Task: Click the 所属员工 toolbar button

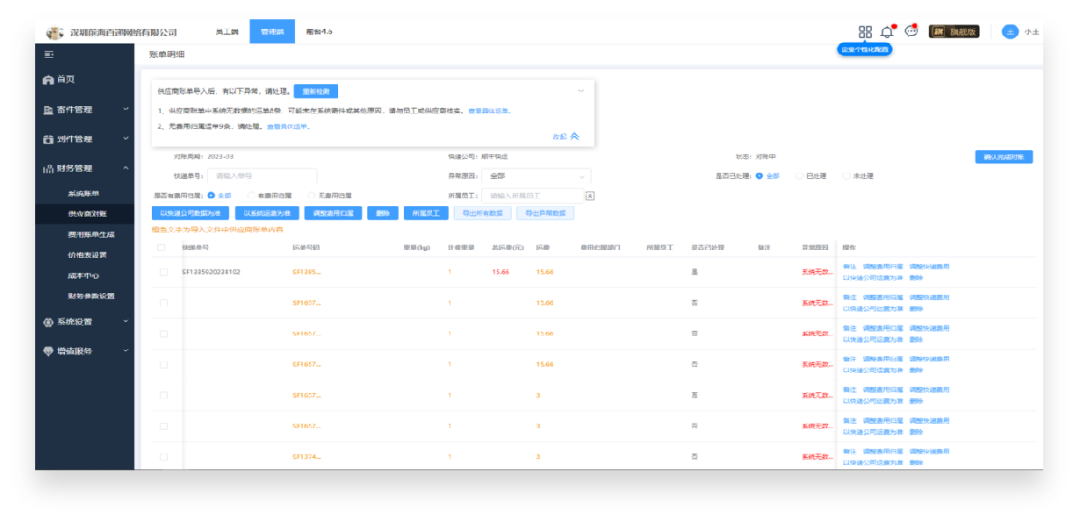Action: tap(426, 213)
